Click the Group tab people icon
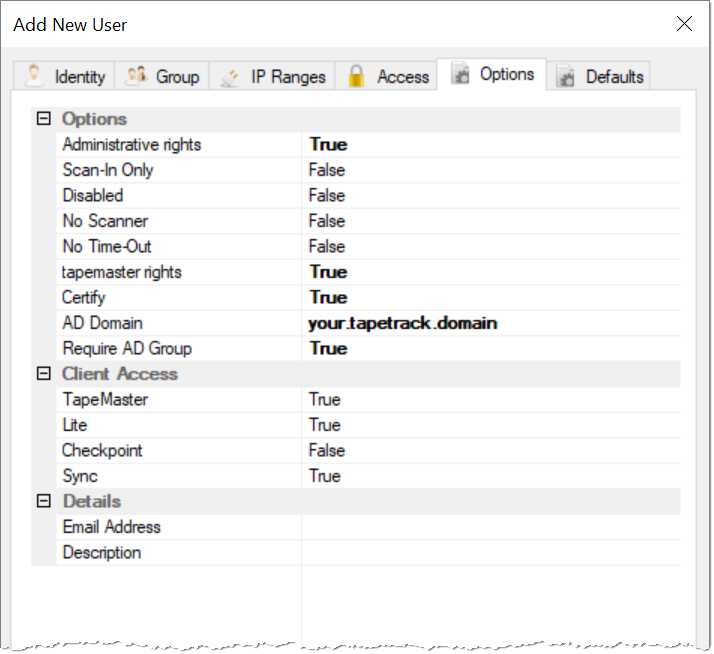 [x=137, y=75]
